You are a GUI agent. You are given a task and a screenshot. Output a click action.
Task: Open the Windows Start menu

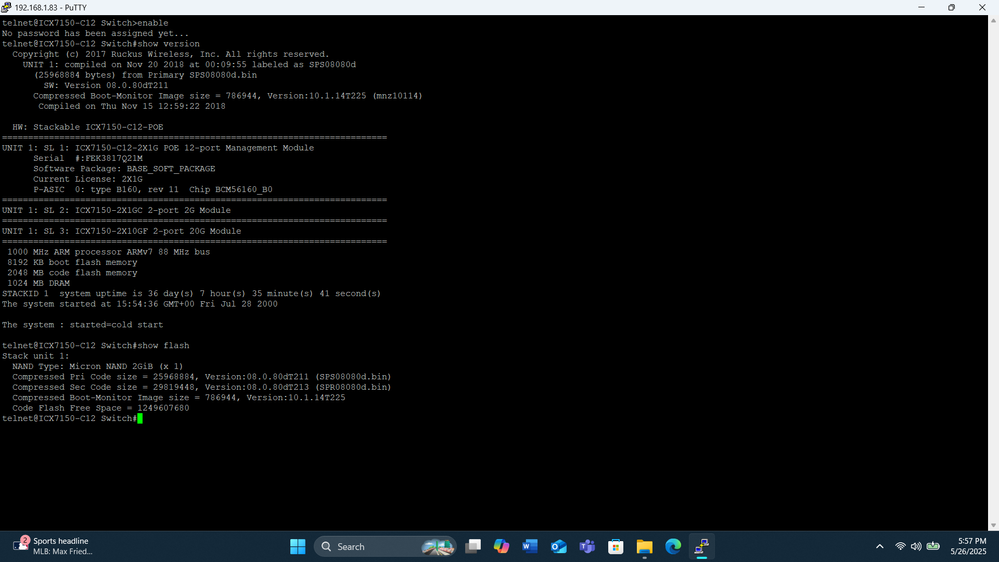point(298,547)
